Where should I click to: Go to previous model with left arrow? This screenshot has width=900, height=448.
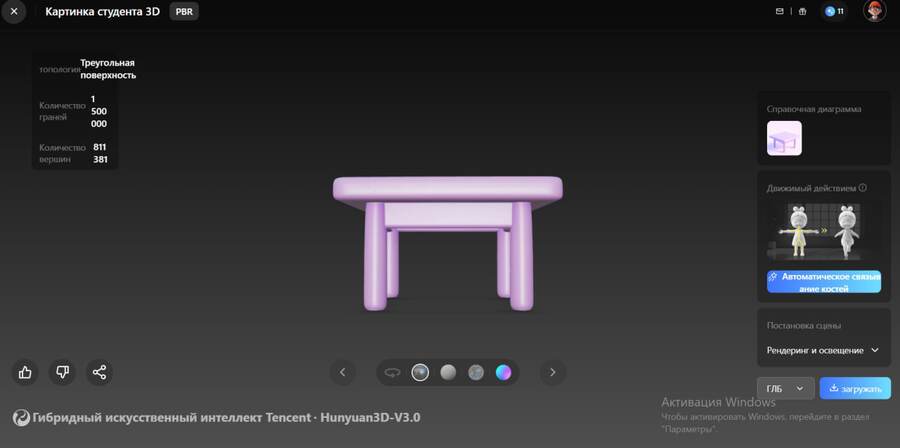pyautogui.click(x=343, y=372)
